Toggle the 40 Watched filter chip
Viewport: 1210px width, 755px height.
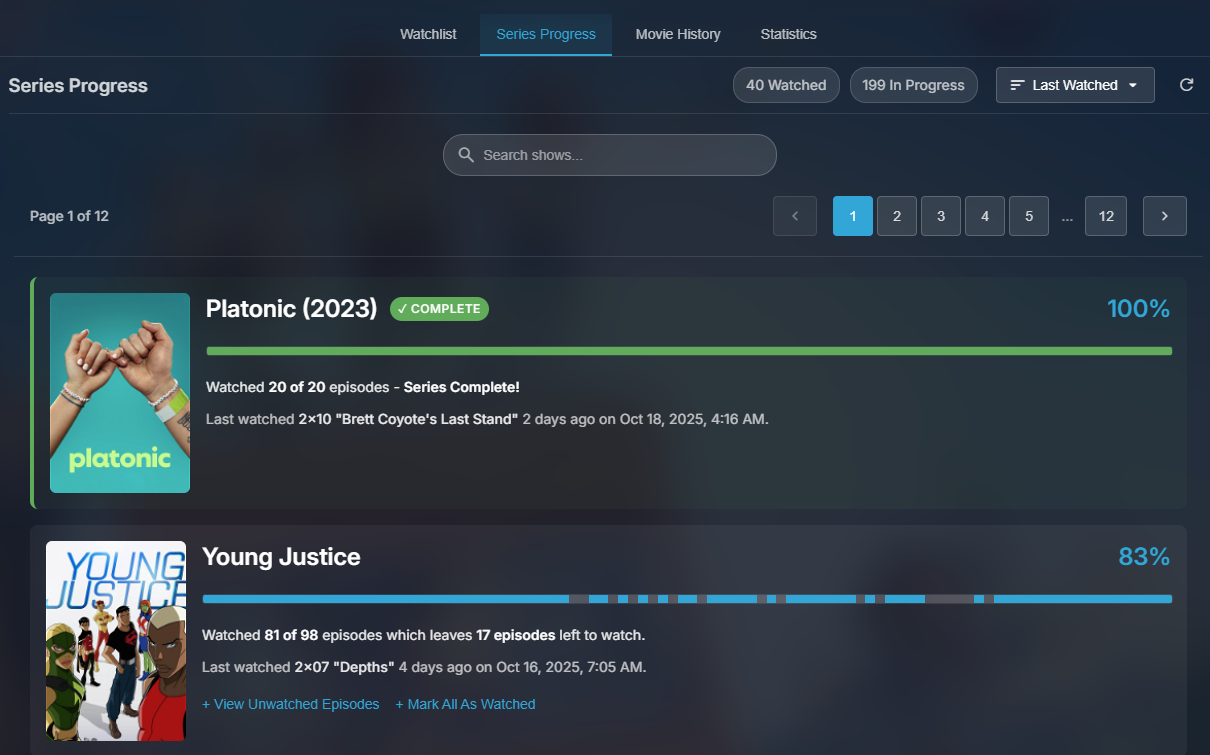point(786,85)
